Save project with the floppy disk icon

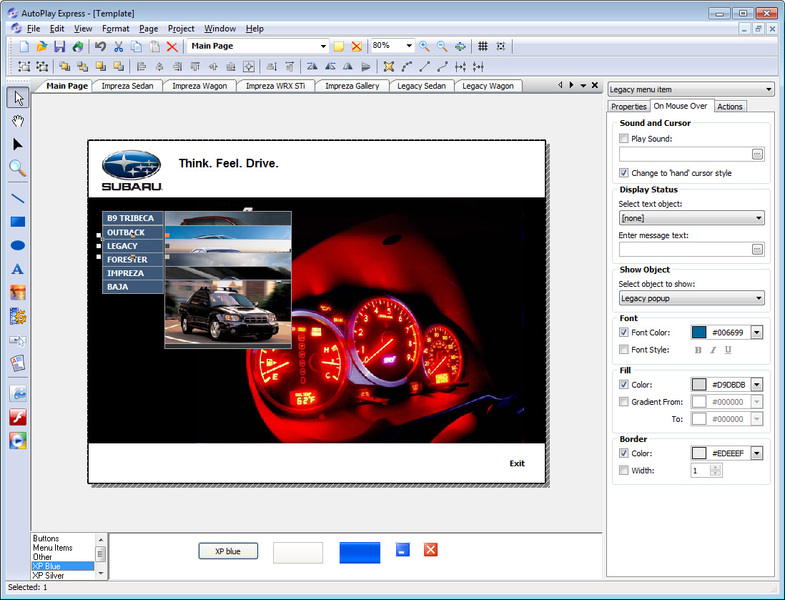[x=60, y=47]
